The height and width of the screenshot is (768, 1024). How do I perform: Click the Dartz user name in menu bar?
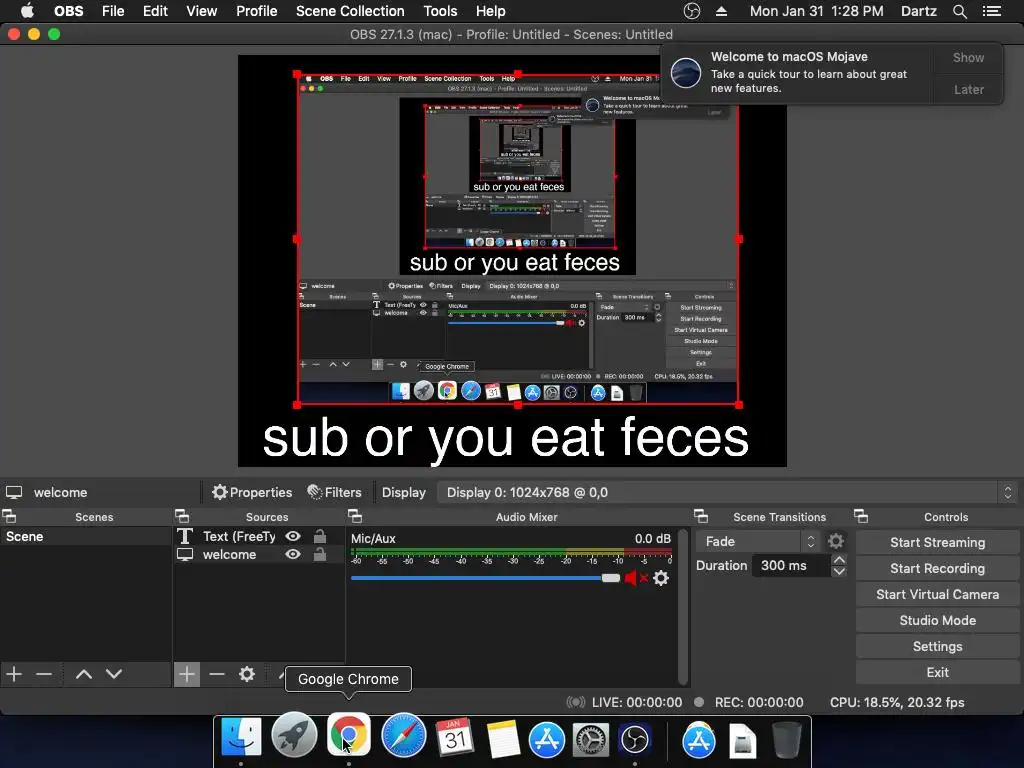pyautogui.click(x=918, y=11)
